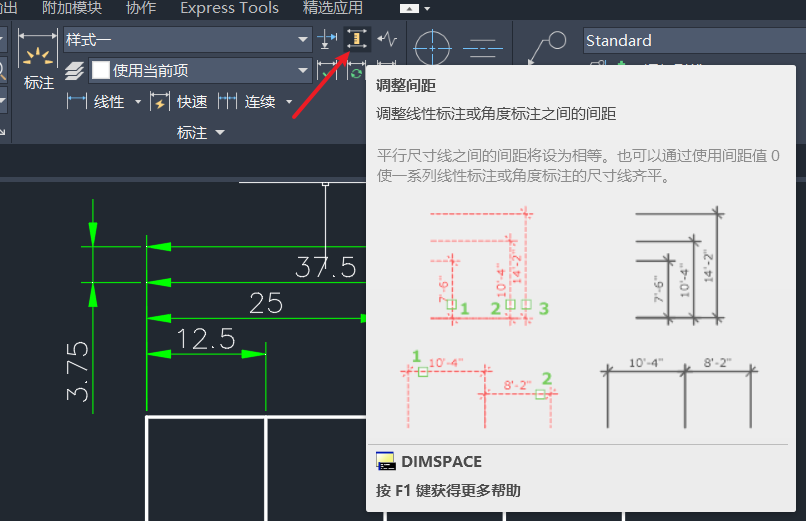Switch to the 协作 ribbon tab

point(141,8)
